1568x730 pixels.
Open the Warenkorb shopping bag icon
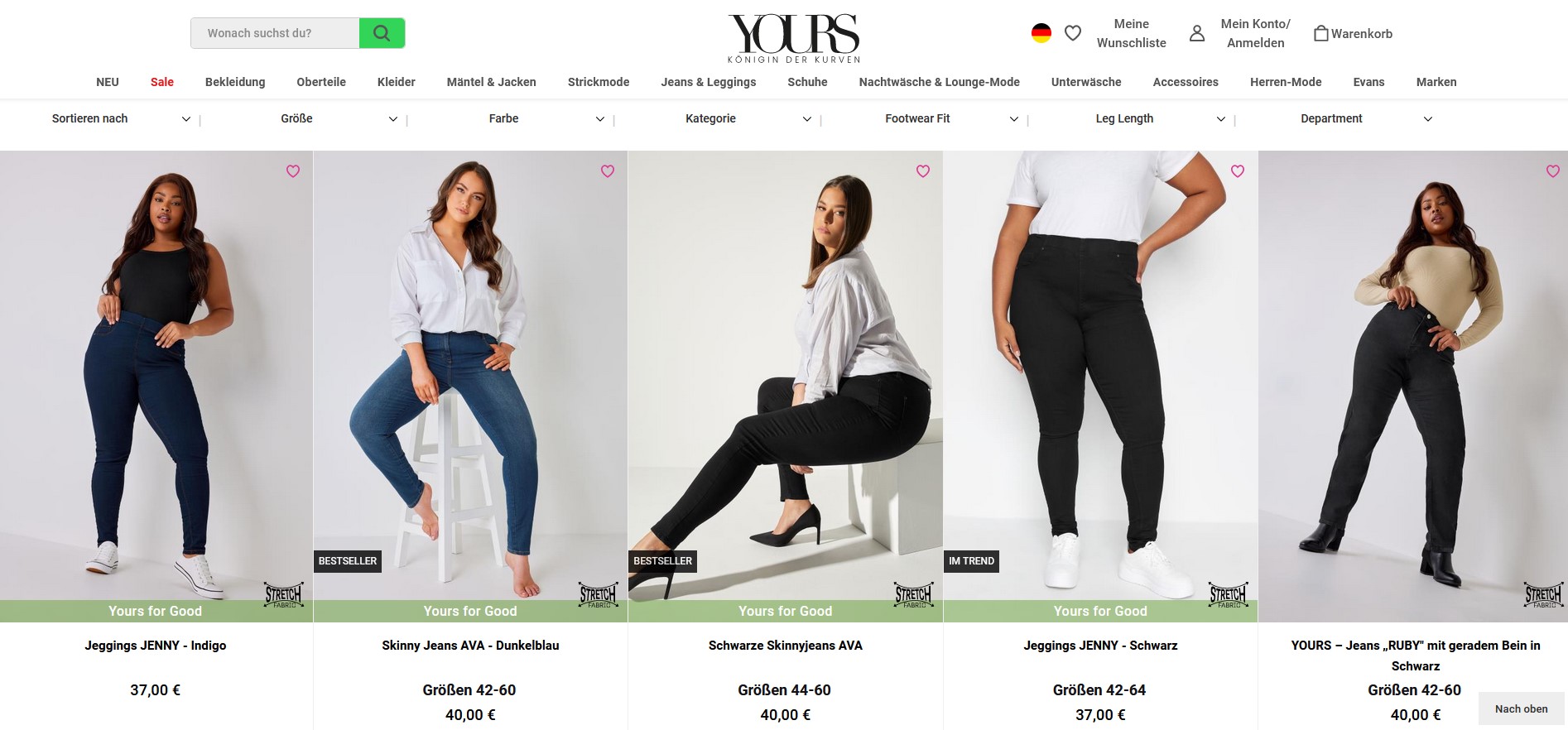(x=1321, y=33)
